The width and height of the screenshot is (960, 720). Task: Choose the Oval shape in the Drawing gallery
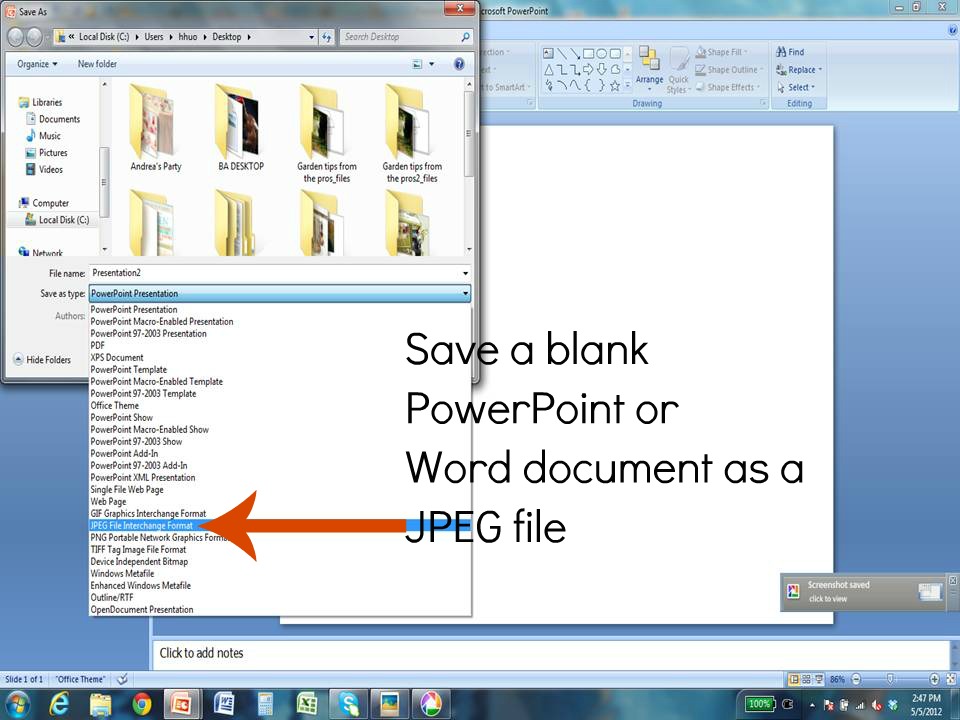click(602, 53)
